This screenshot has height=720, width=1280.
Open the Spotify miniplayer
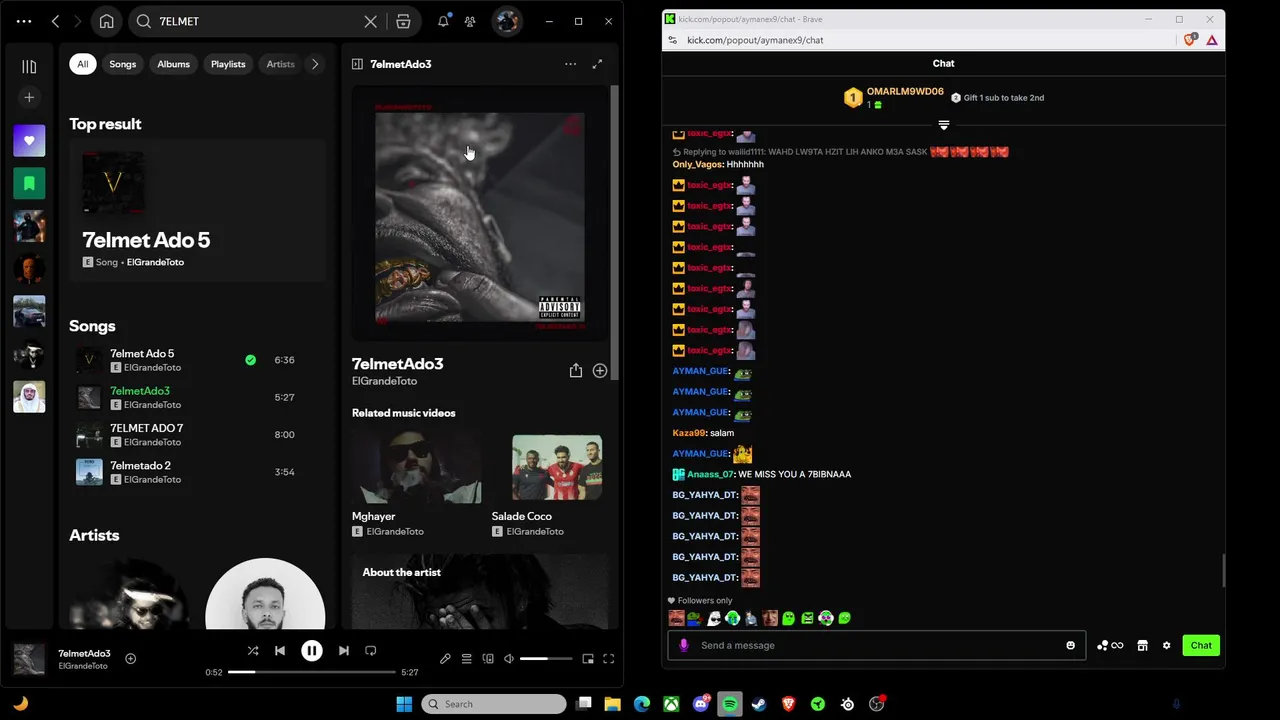coord(588,659)
